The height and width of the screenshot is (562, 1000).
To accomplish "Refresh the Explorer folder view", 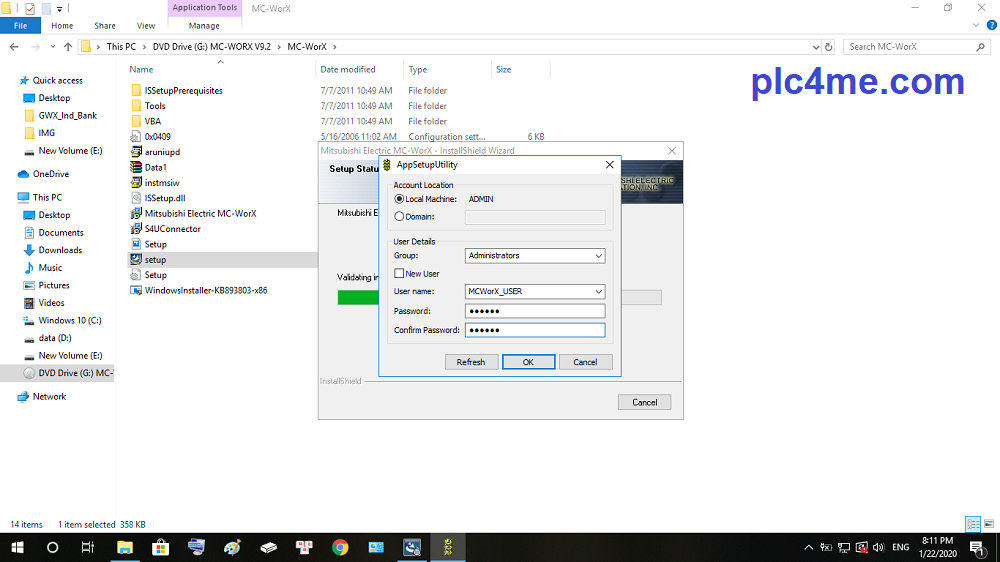I will coord(828,47).
